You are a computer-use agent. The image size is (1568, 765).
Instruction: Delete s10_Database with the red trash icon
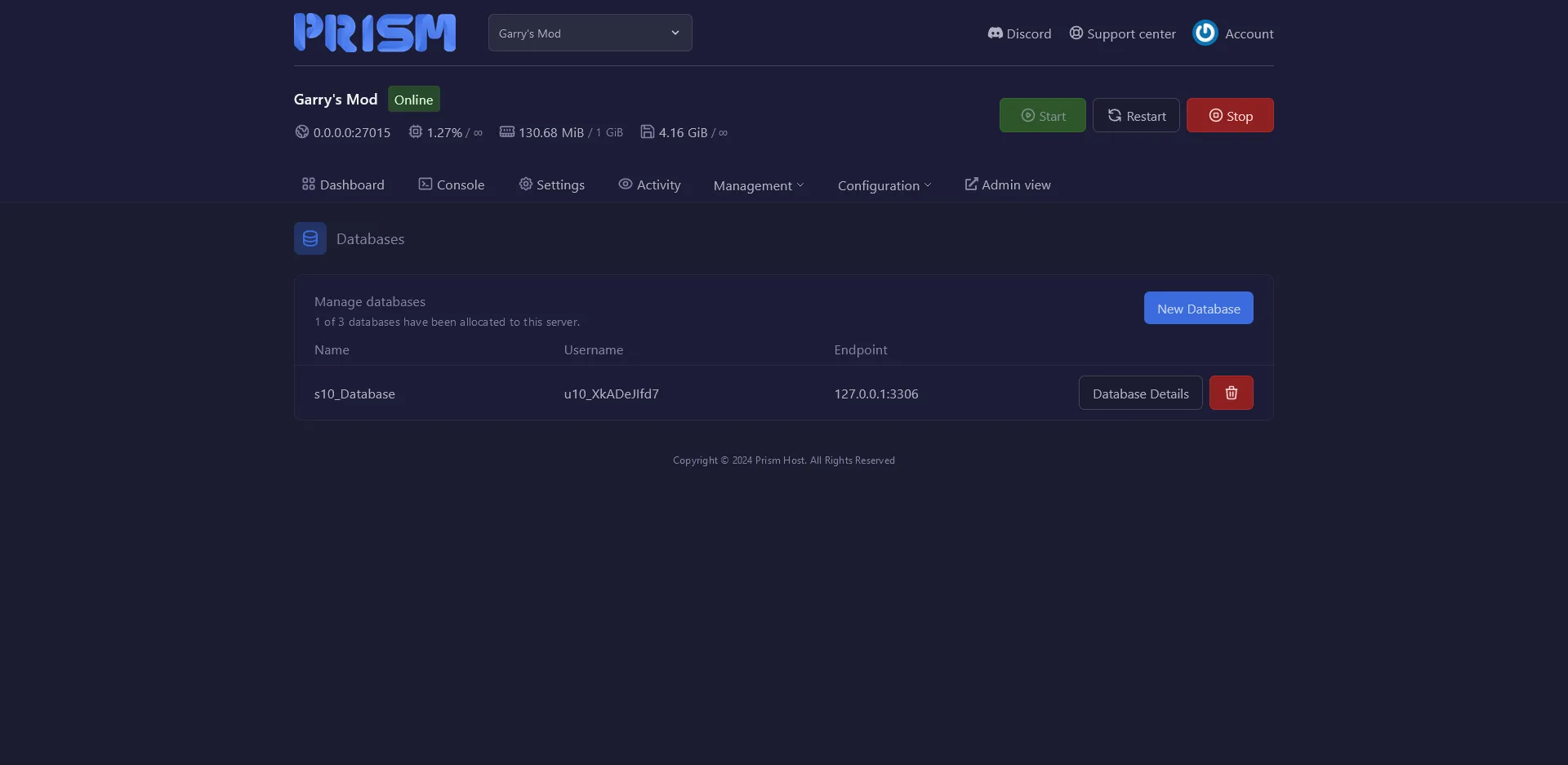[x=1231, y=393]
